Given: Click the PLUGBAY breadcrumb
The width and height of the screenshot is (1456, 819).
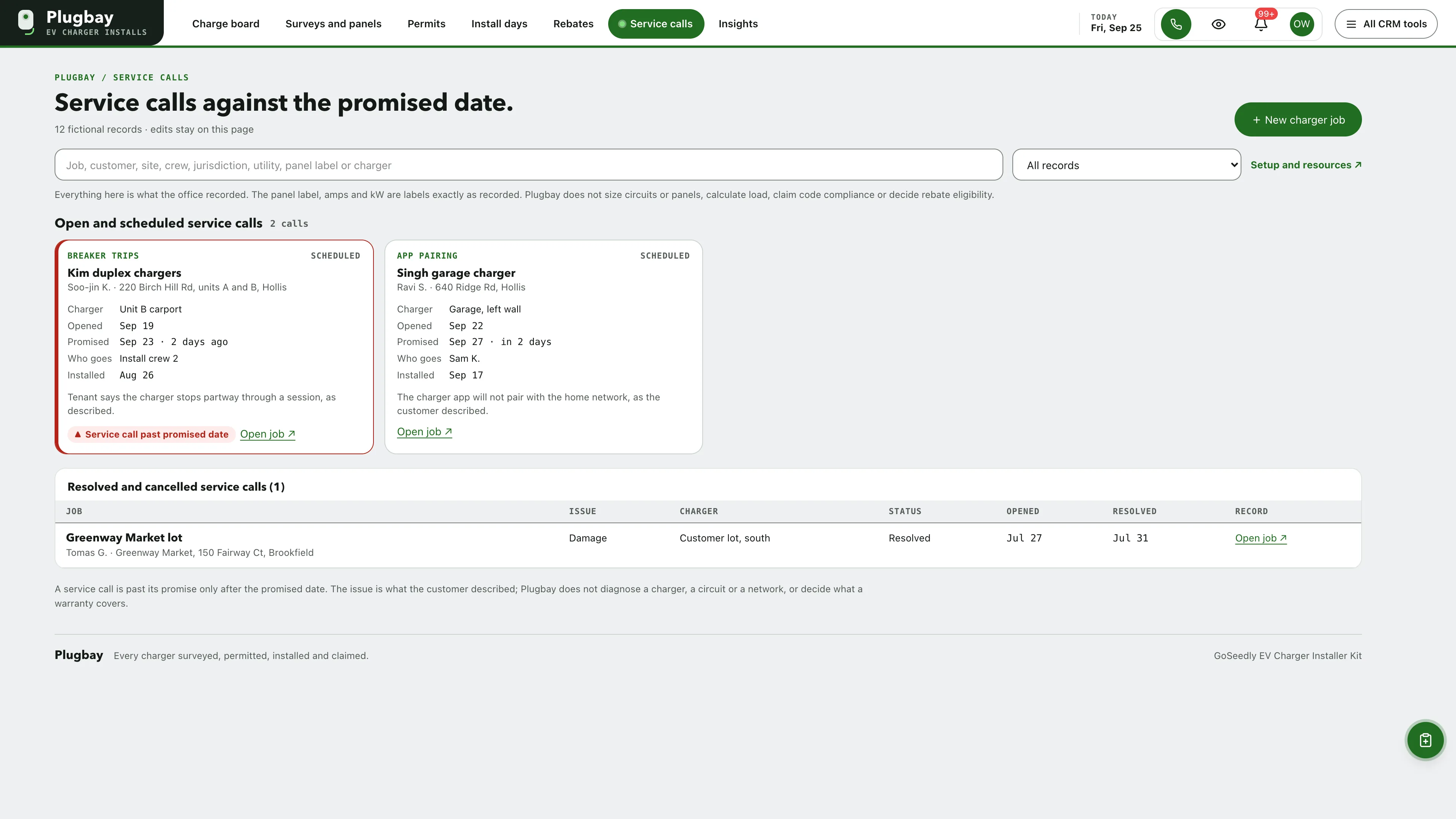Looking at the screenshot, I should click(75, 77).
